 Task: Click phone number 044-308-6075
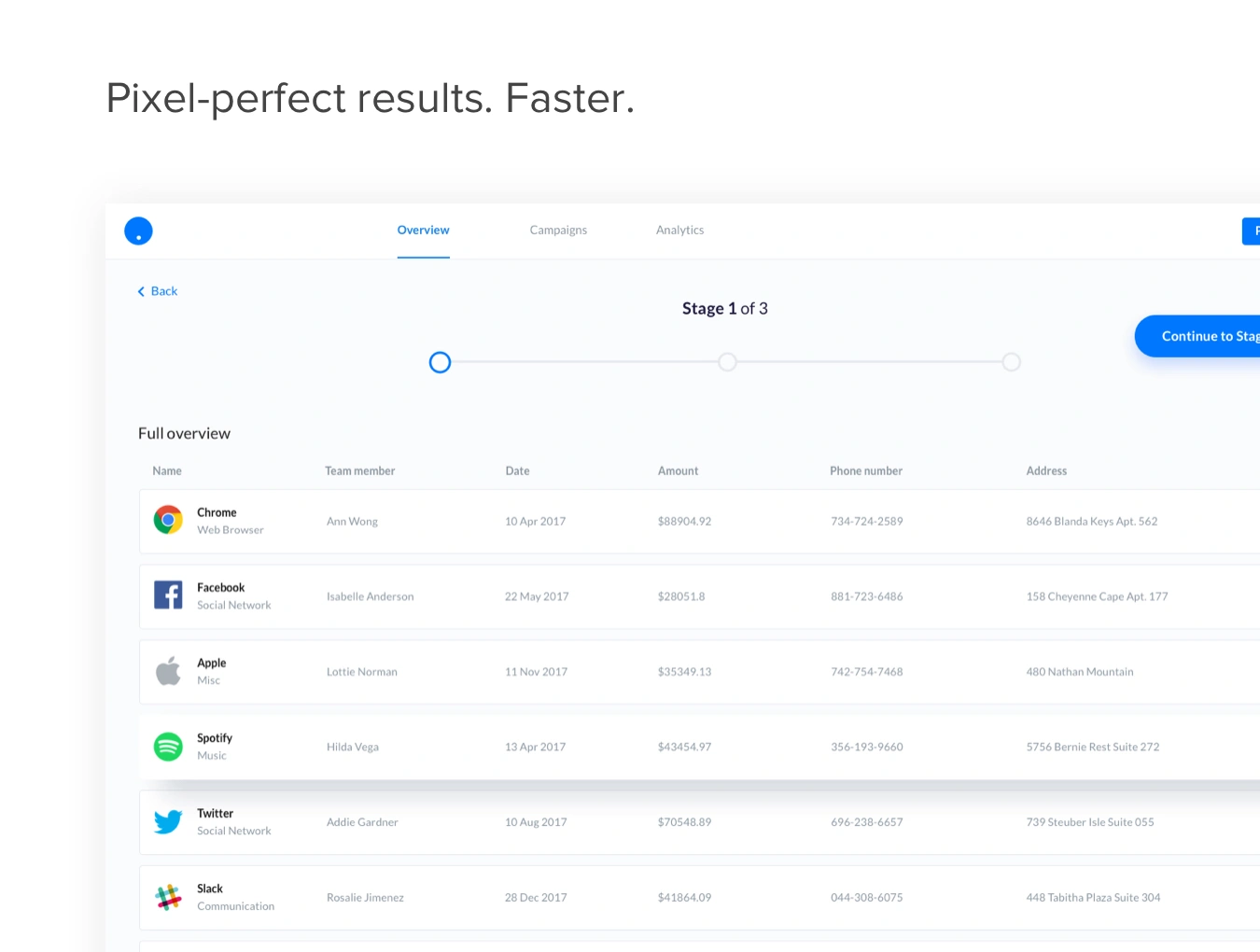867,897
